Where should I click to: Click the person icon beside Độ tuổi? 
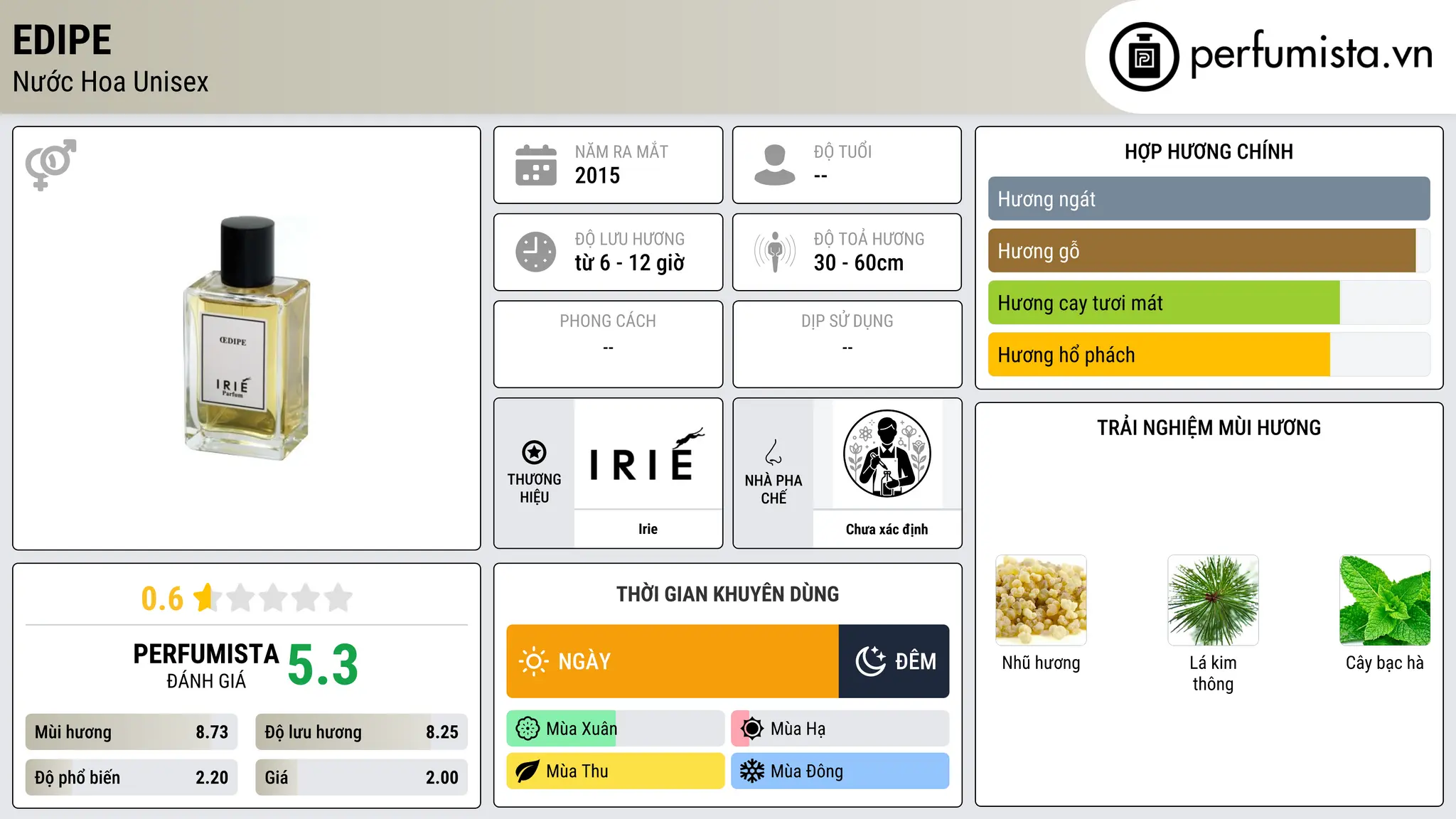pyautogui.click(x=775, y=165)
